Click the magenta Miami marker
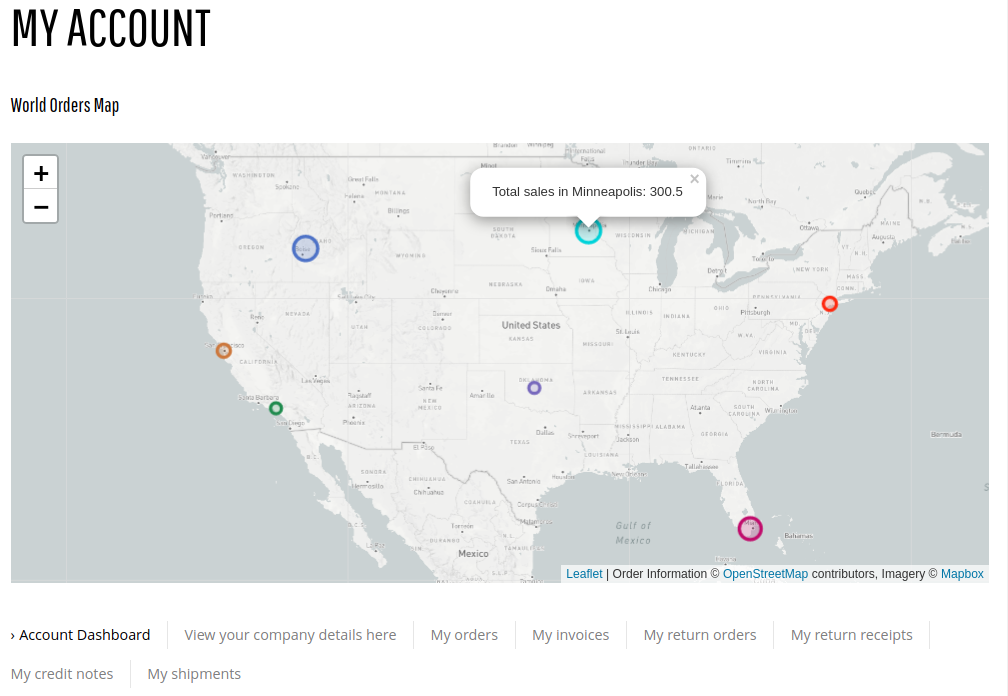The width and height of the screenshot is (1008, 696). coord(750,528)
